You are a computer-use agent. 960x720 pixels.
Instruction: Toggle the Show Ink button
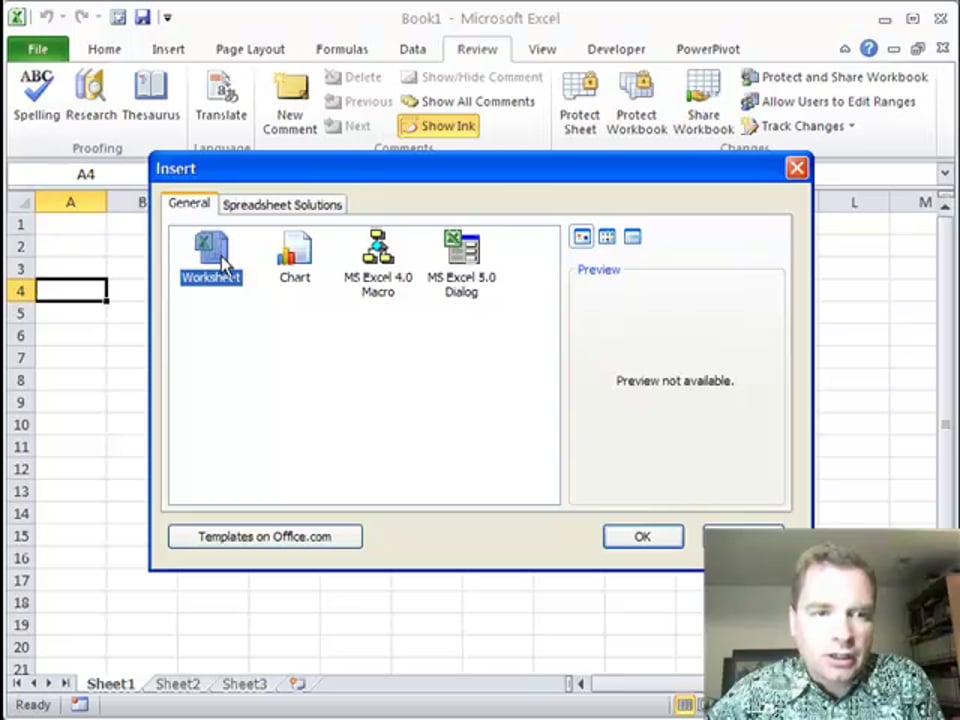click(x=438, y=126)
